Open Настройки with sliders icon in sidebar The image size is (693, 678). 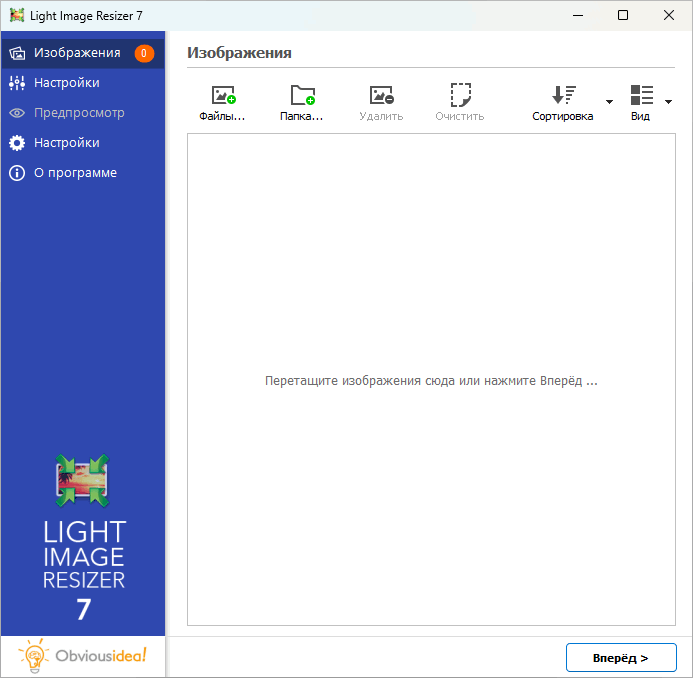point(83,83)
